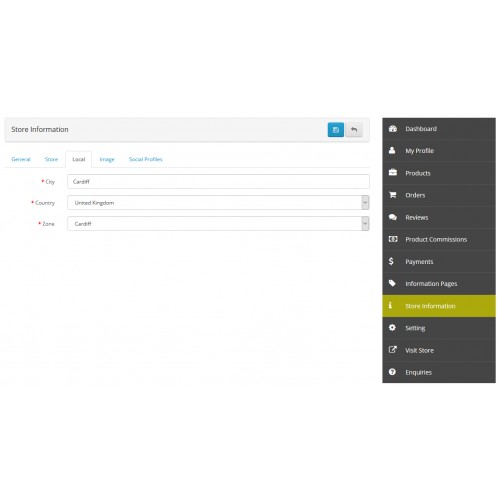Select the Image tab
Viewport: 500px width, 500px height.
click(107, 159)
